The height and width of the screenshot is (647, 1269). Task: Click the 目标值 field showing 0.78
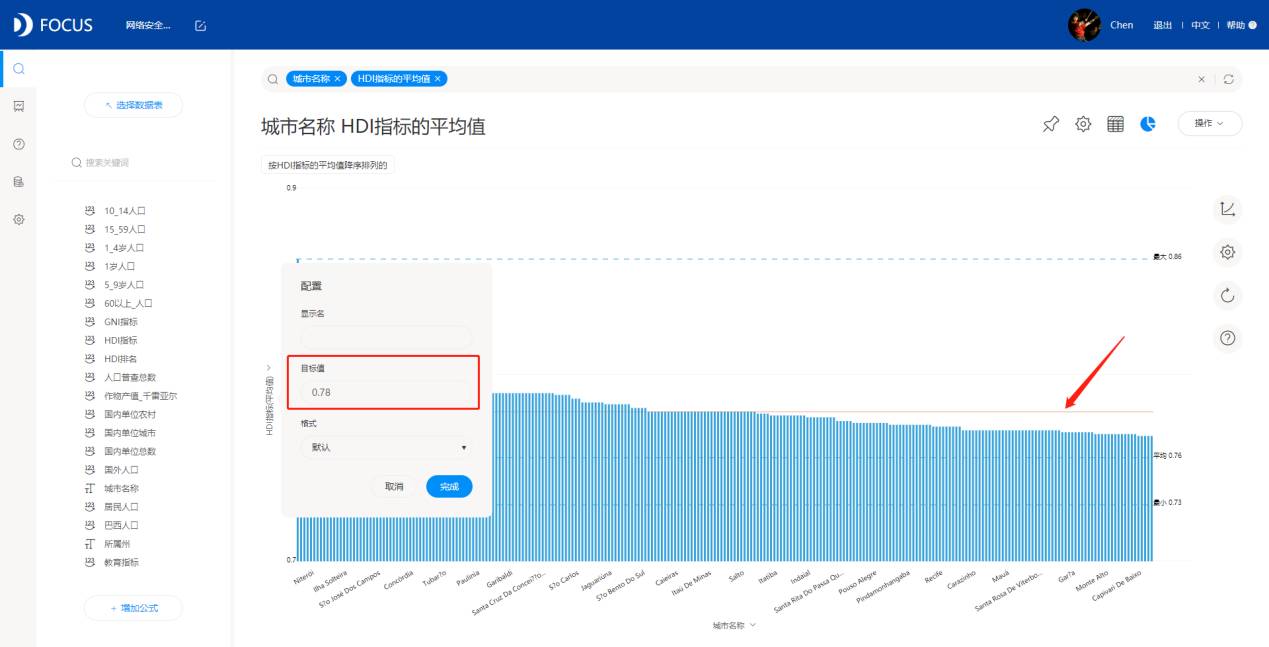click(x=386, y=392)
